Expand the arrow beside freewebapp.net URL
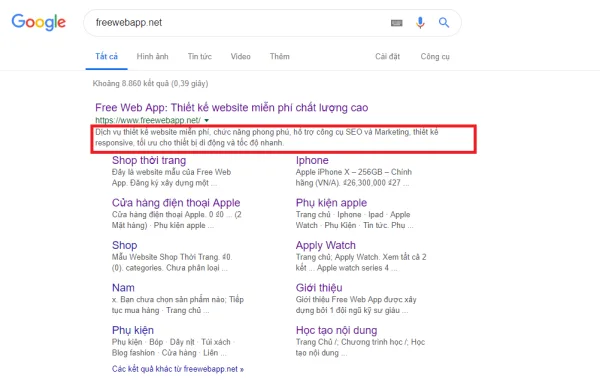 click(x=207, y=120)
